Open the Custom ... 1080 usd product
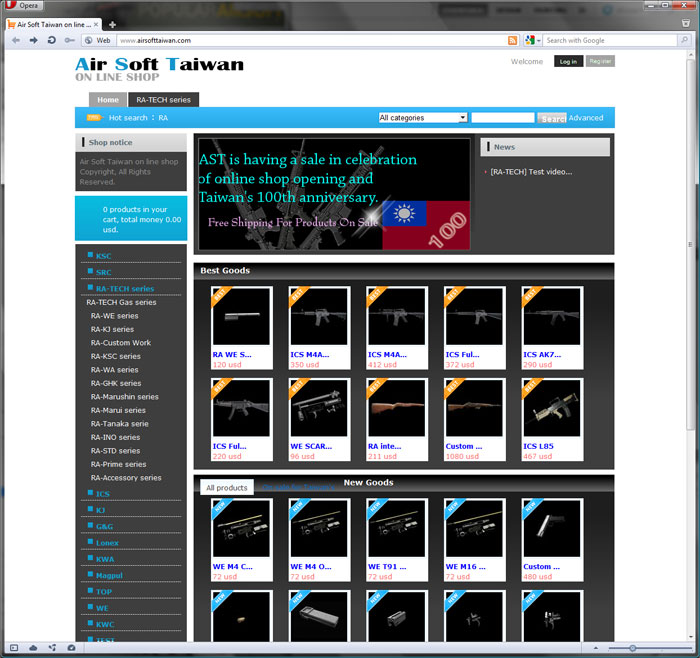Image resolution: width=700 pixels, height=658 pixels. (475, 420)
